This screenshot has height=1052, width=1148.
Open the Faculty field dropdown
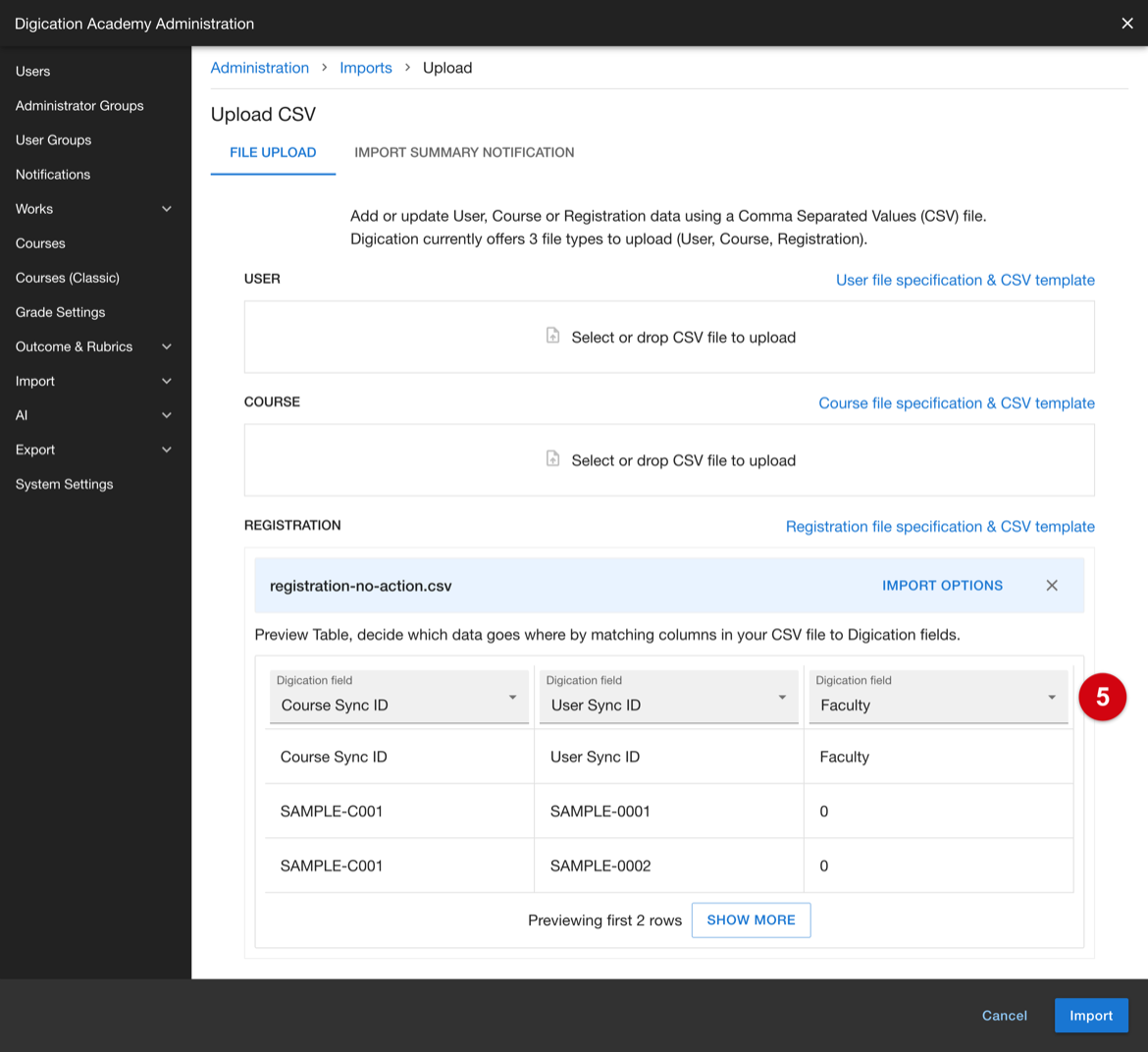[938, 696]
